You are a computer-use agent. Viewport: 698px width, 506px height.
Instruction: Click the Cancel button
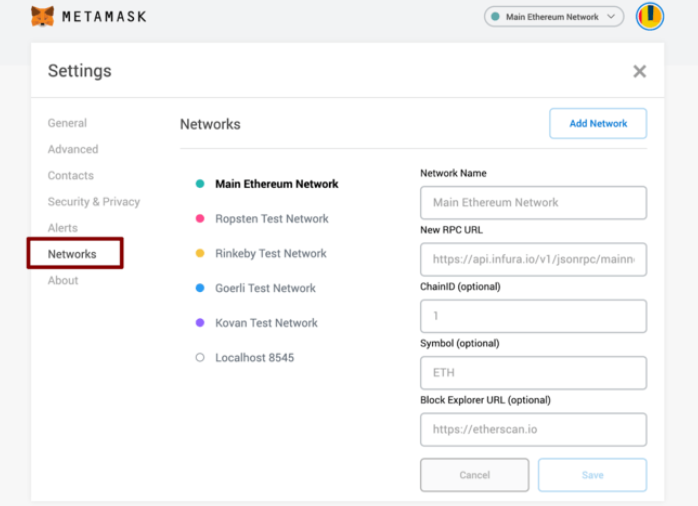click(474, 475)
